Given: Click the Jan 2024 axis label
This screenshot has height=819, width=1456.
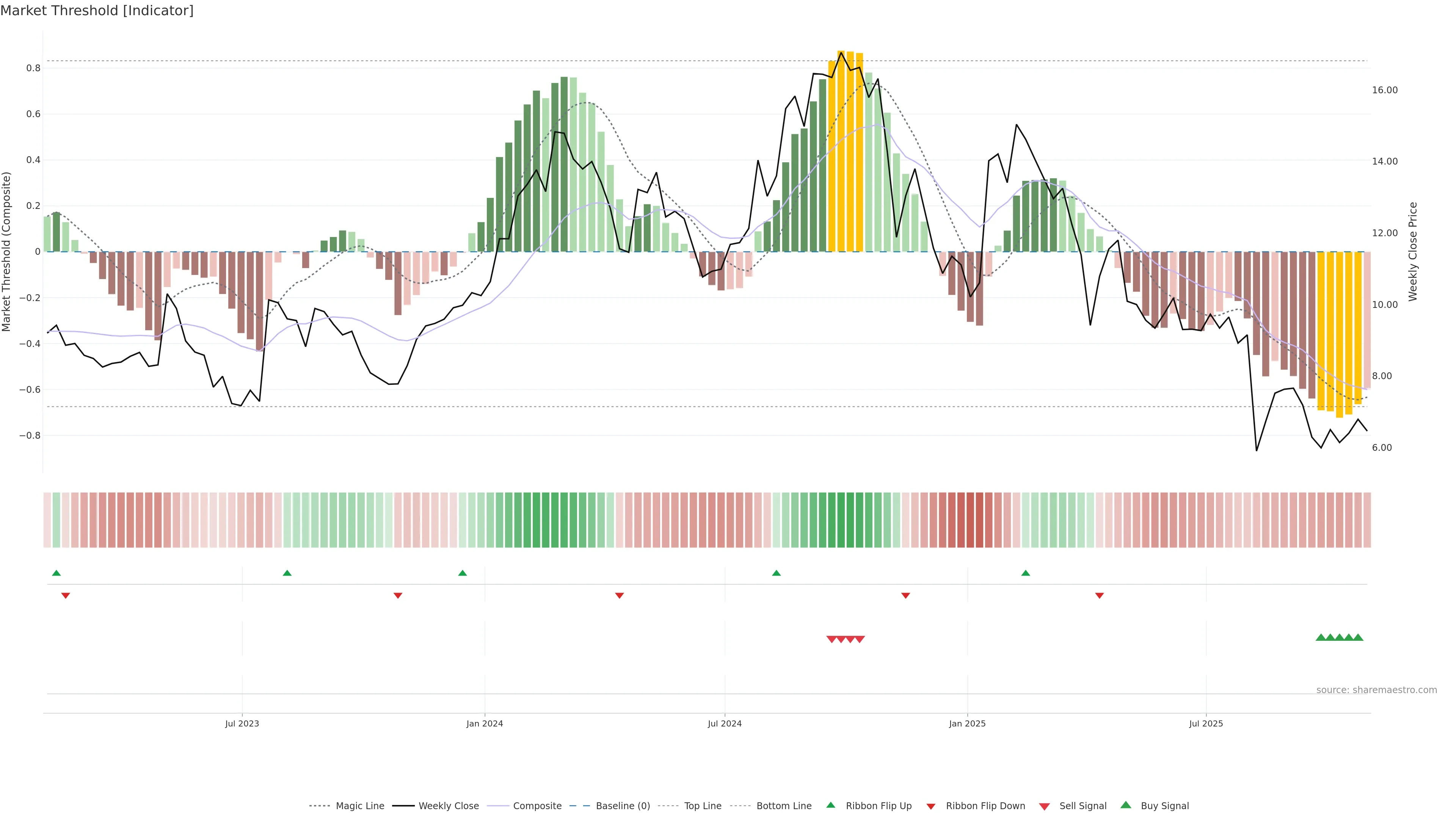Looking at the screenshot, I should pyautogui.click(x=485, y=723).
